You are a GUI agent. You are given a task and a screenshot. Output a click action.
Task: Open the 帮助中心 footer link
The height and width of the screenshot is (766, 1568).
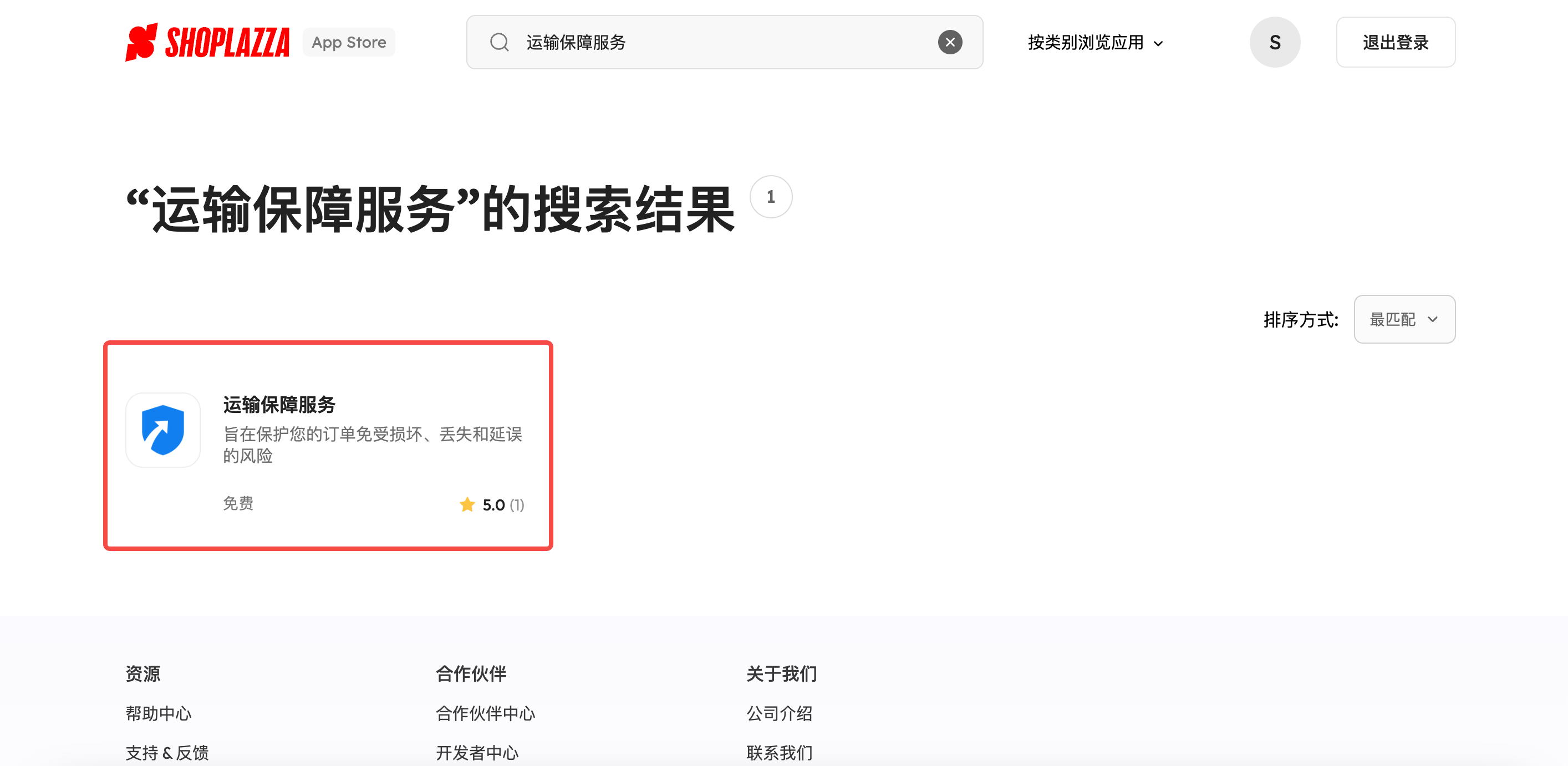pyautogui.click(x=158, y=713)
